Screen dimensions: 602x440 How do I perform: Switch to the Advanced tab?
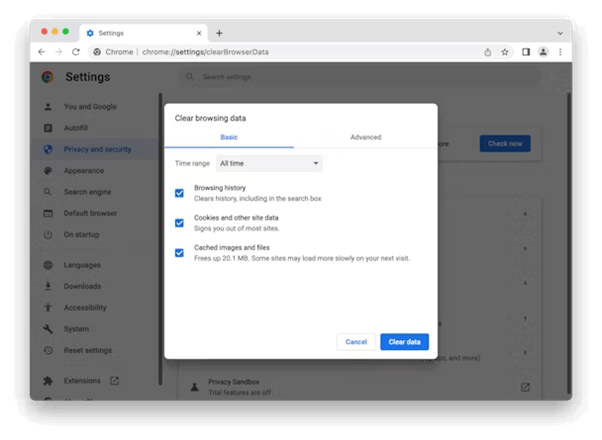(366, 137)
